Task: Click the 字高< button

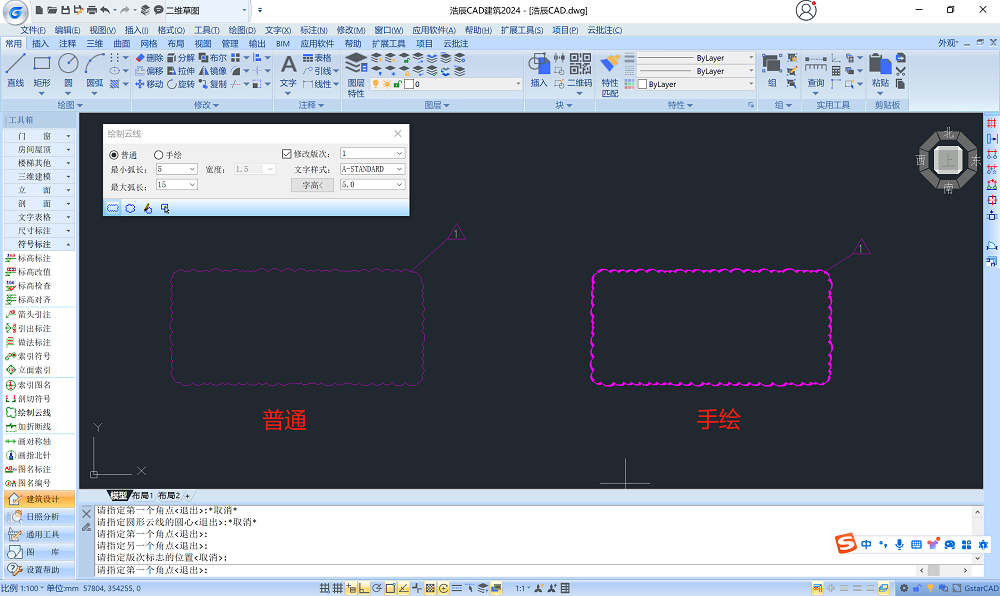Action: (312, 185)
